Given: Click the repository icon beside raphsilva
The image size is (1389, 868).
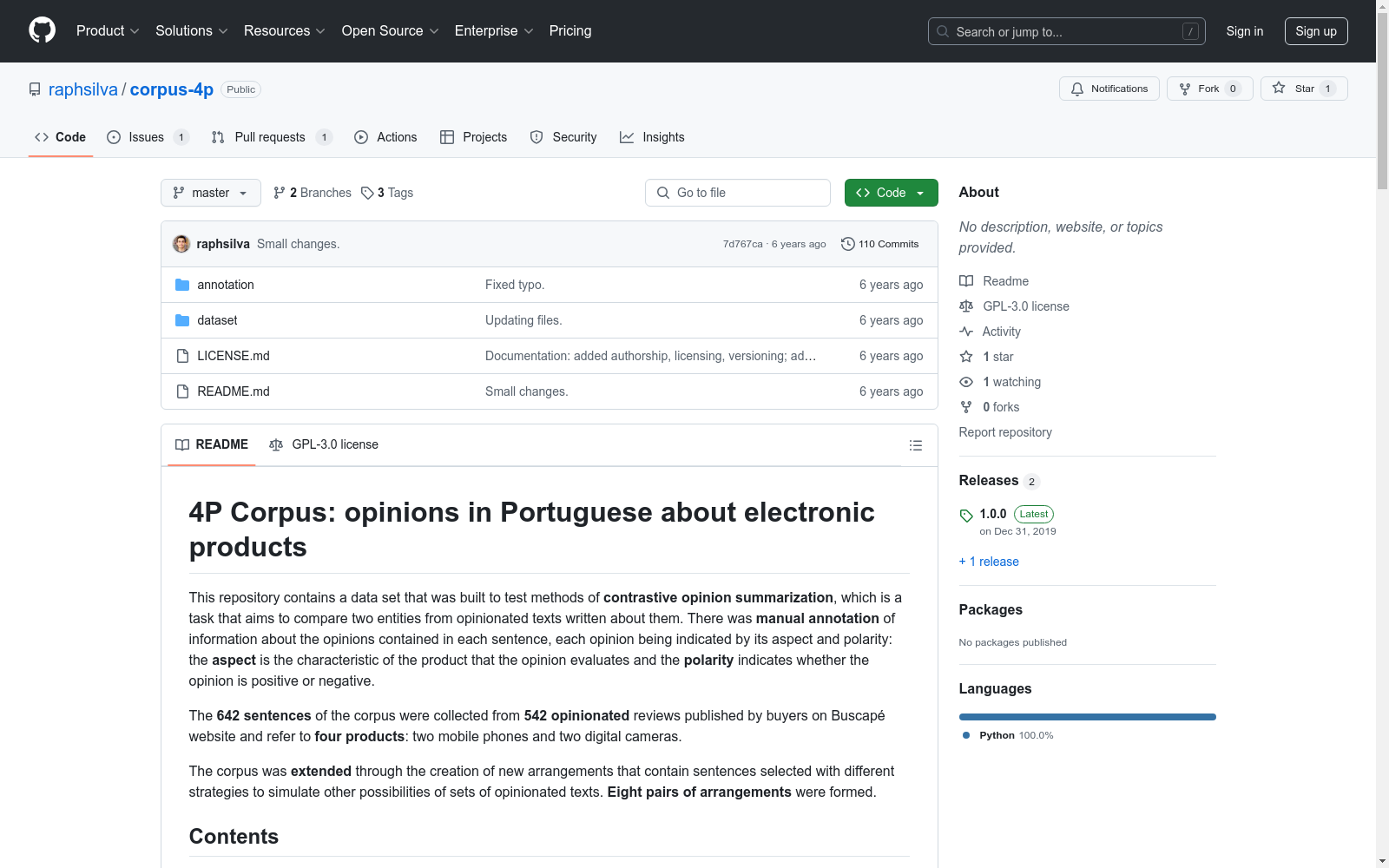Looking at the screenshot, I should pos(35,89).
